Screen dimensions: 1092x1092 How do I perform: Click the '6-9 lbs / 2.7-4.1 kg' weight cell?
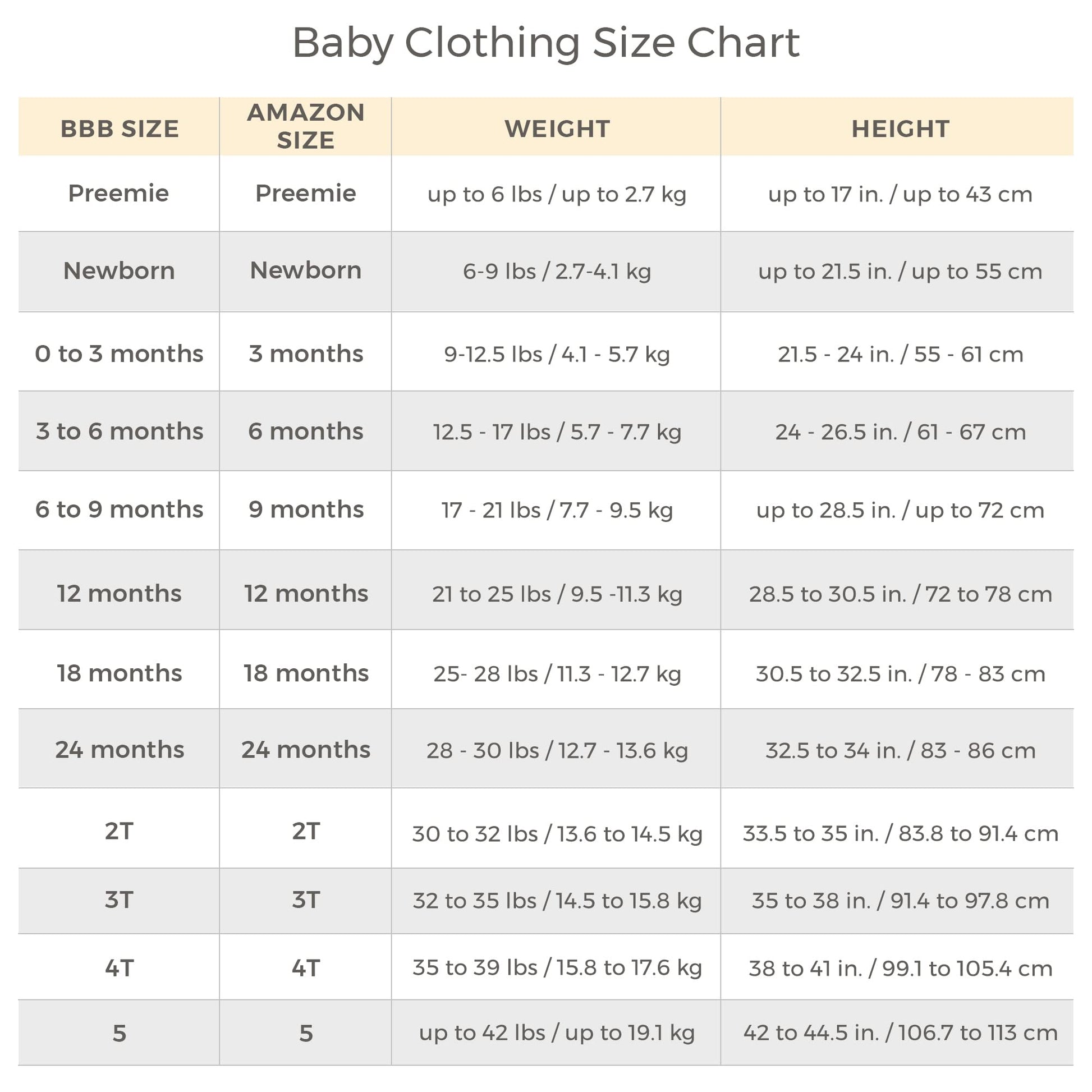coord(557,271)
